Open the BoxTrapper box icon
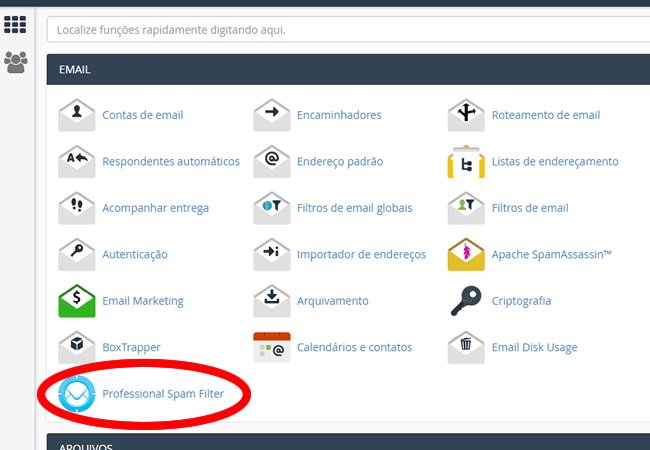The width and height of the screenshot is (650, 450). (x=77, y=347)
